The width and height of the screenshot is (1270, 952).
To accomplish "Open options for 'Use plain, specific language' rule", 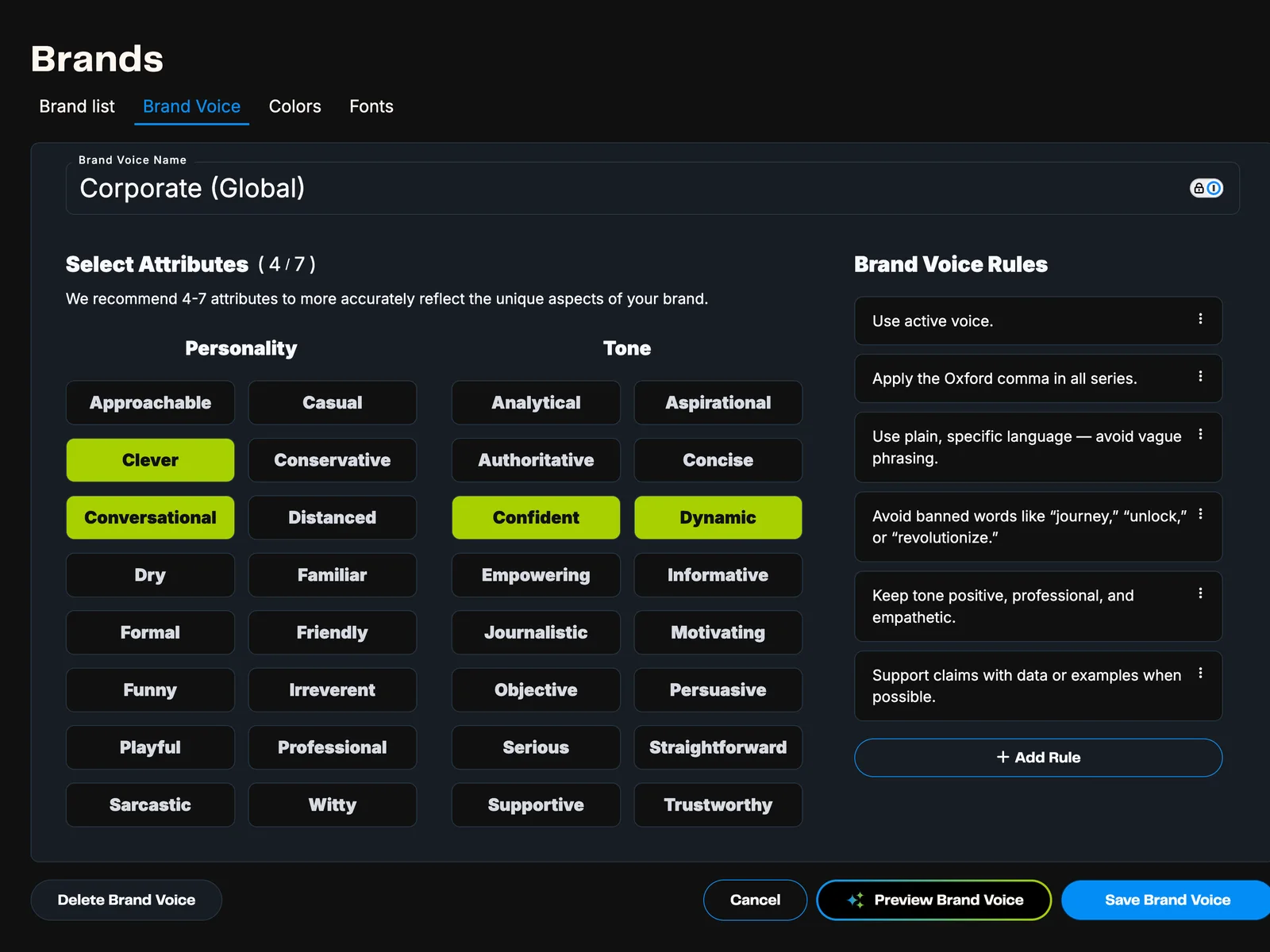I will [1200, 434].
